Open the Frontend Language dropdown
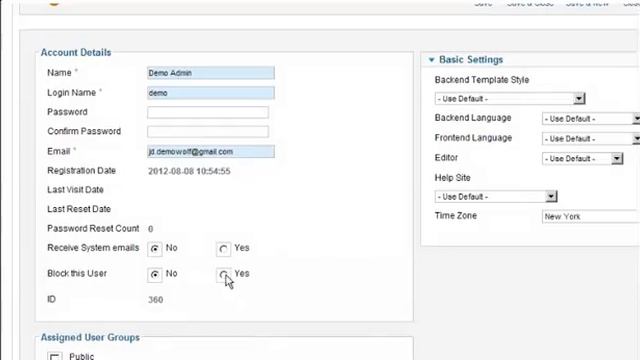 [x=591, y=139]
